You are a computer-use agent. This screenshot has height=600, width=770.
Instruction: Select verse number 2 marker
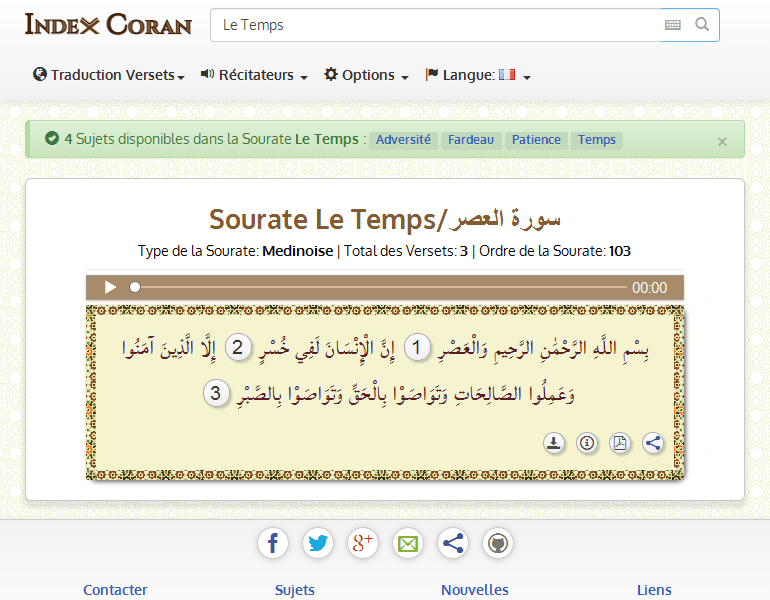(x=238, y=348)
